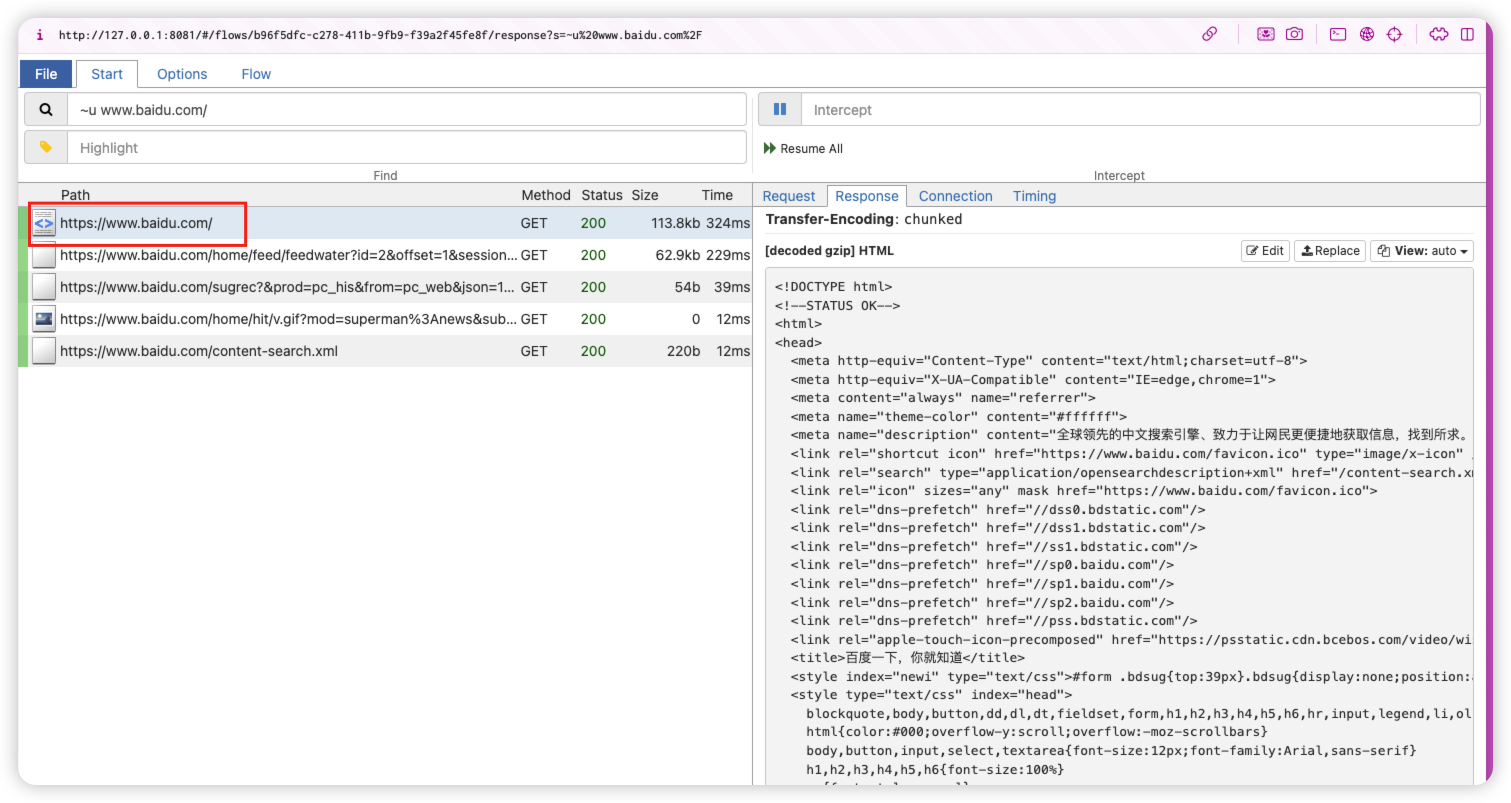The height and width of the screenshot is (803, 1511).
Task: Open the terminal console icon
Action: pyautogui.click(x=1338, y=34)
